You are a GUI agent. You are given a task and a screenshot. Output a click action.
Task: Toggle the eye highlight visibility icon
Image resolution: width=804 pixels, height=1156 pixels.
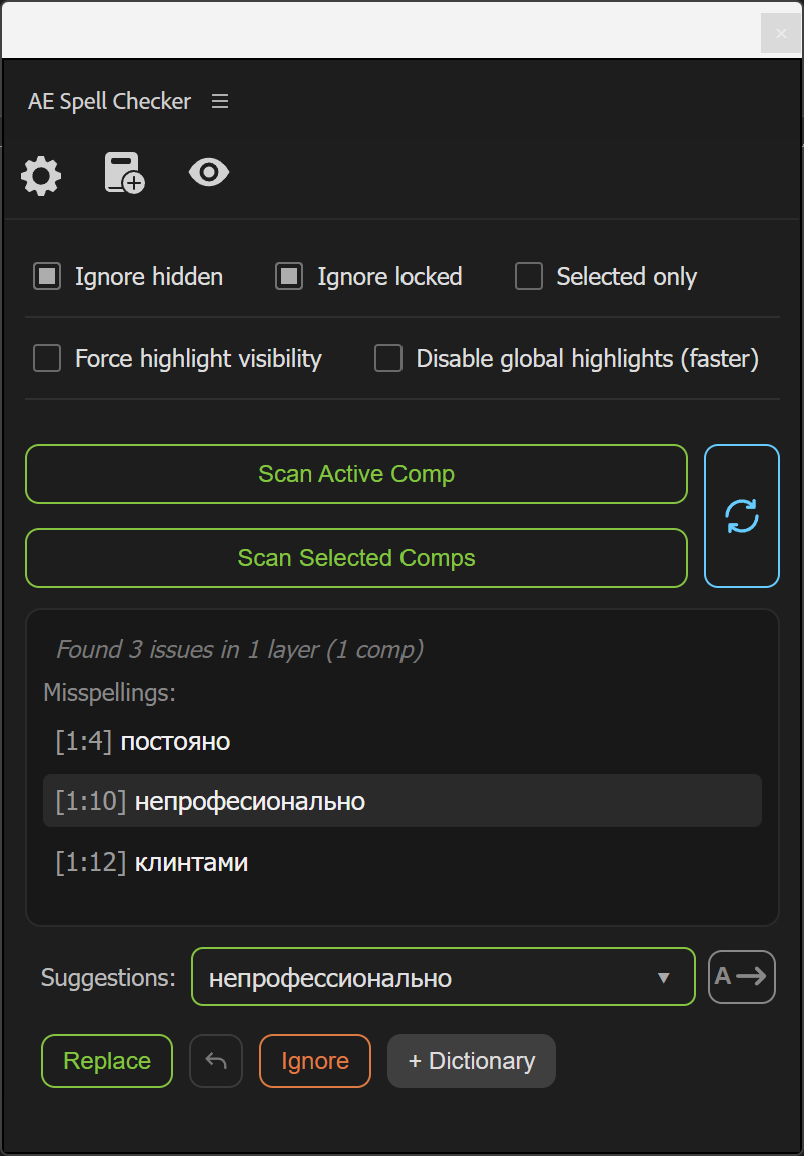pyautogui.click(x=209, y=173)
